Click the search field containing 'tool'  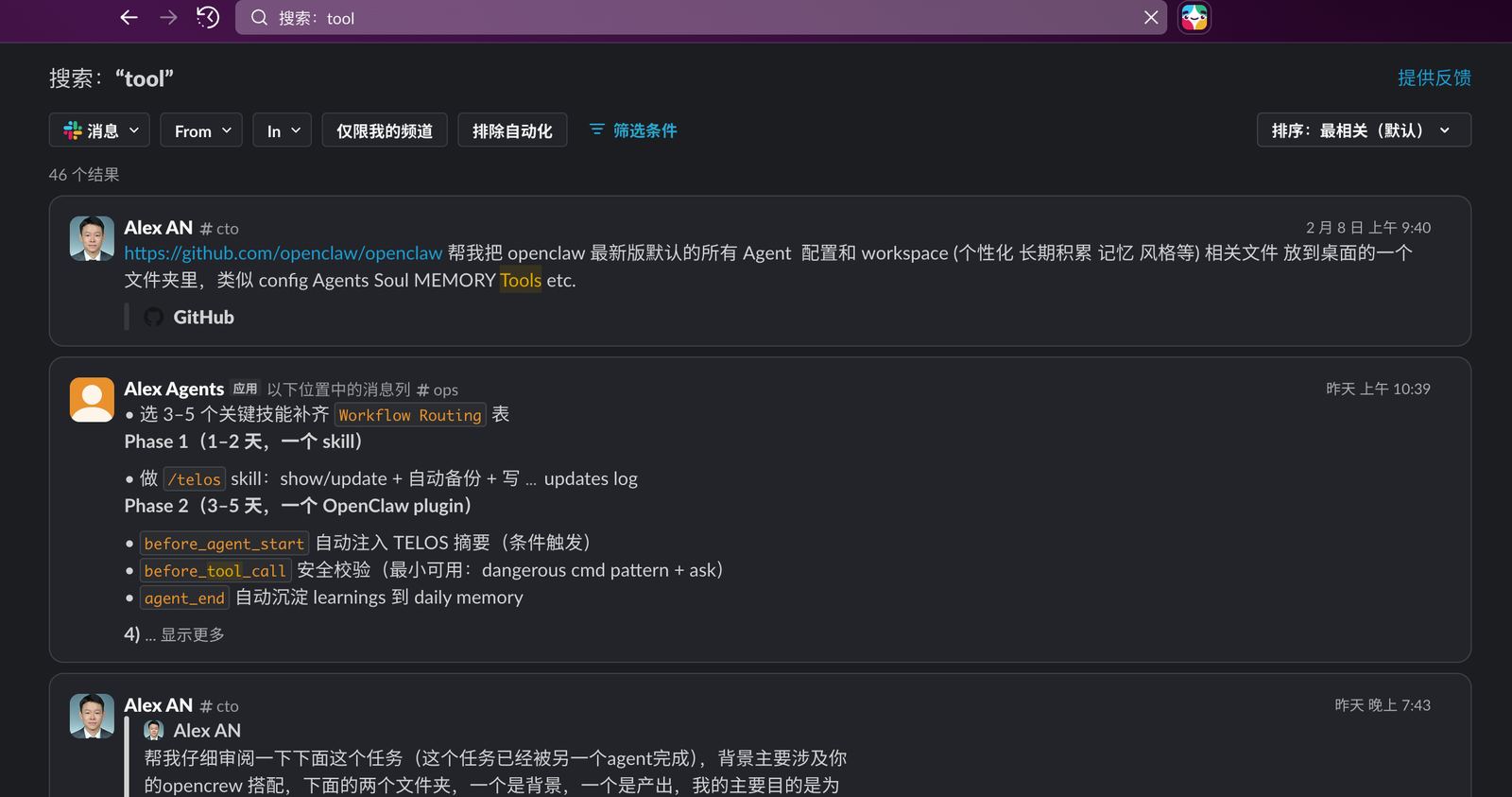(x=701, y=18)
